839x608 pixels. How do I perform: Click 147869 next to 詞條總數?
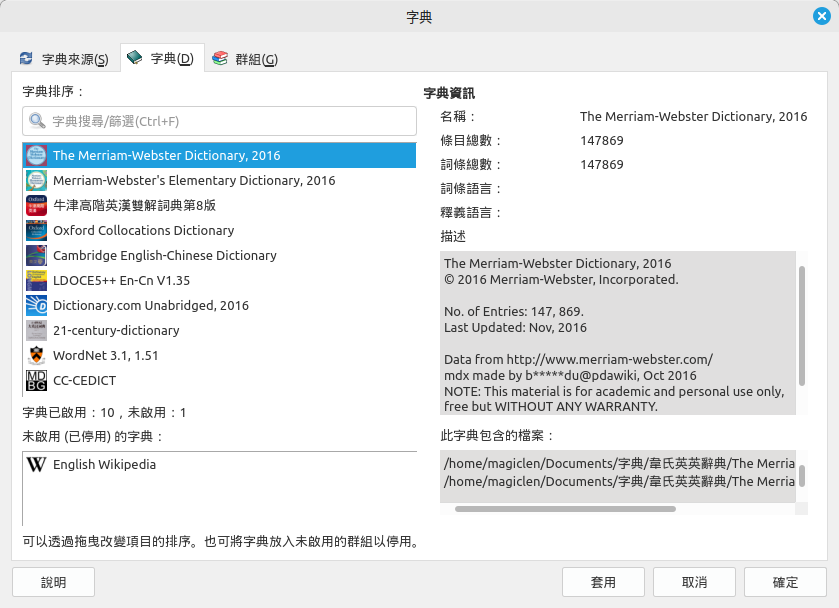coord(602,165)
